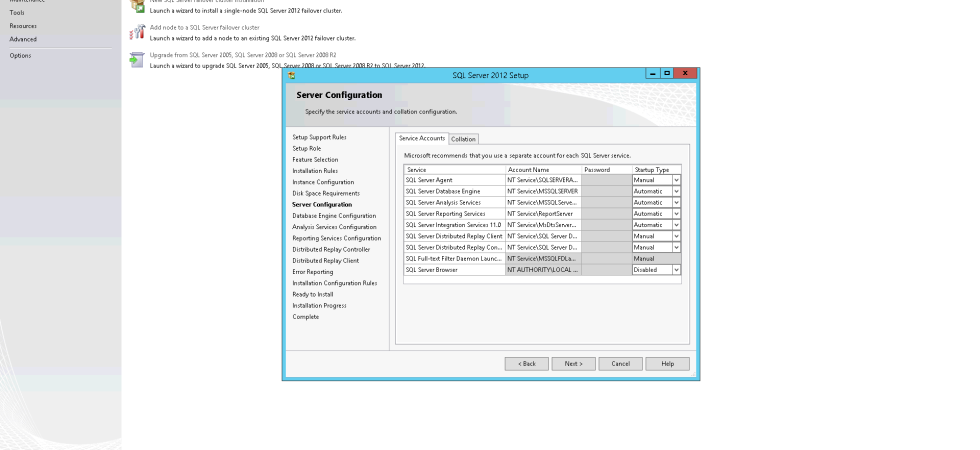Select account name for Distributed Replay Client row
Viewport: 980px width, 450px height.
[543, 236]
